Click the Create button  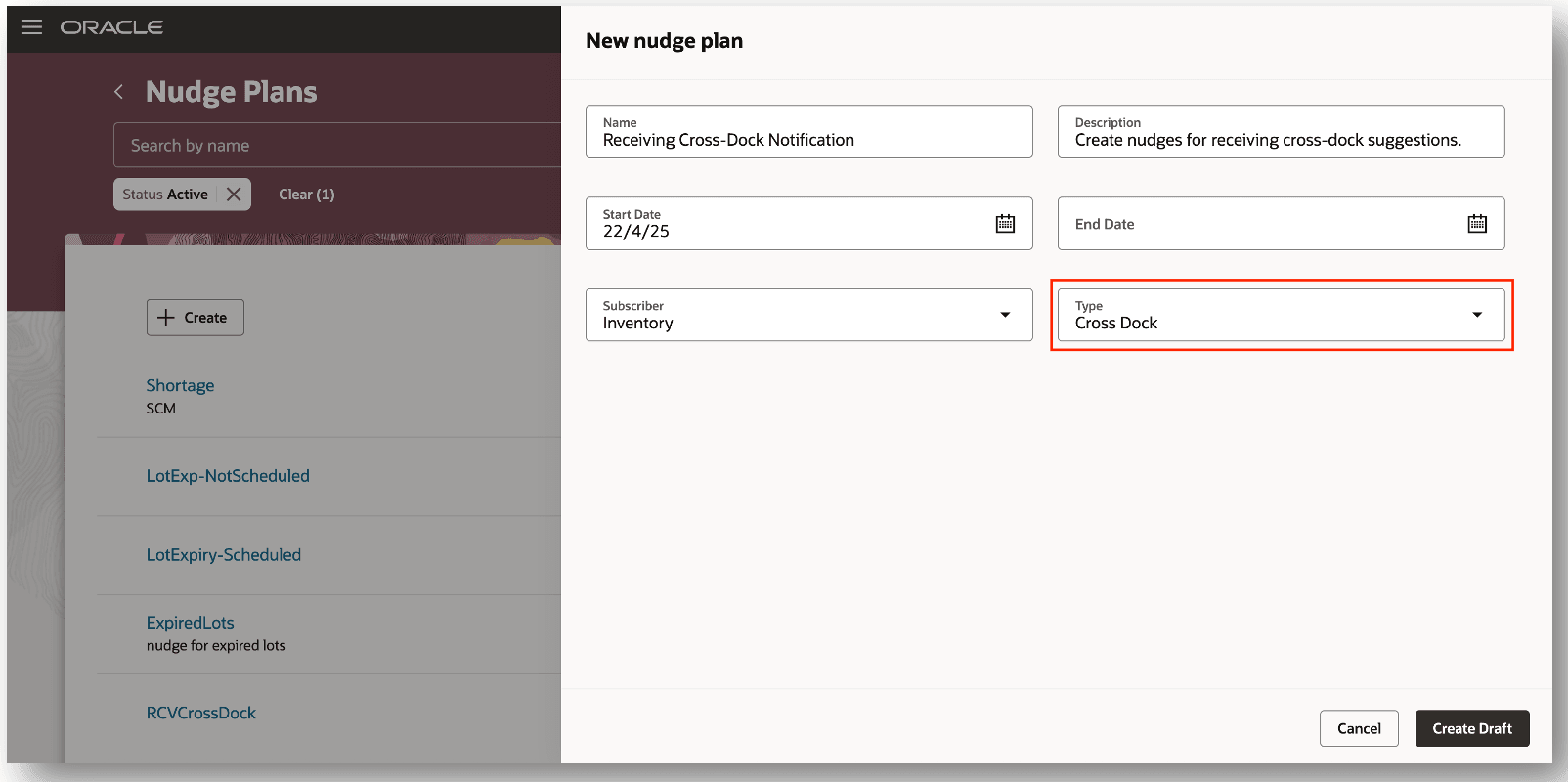coord(196,318)
